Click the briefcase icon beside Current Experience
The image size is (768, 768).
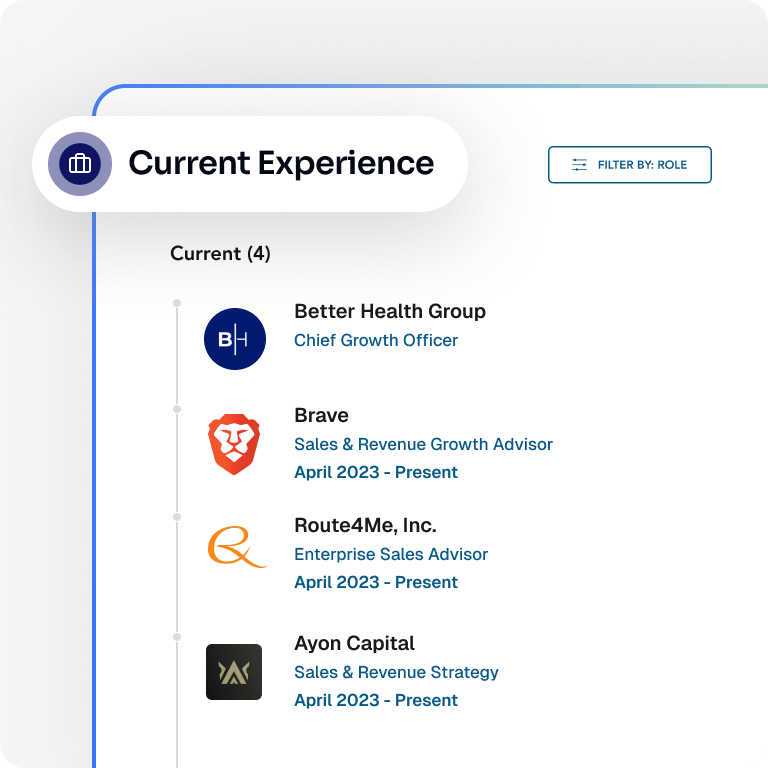click(x=80, y=163)
